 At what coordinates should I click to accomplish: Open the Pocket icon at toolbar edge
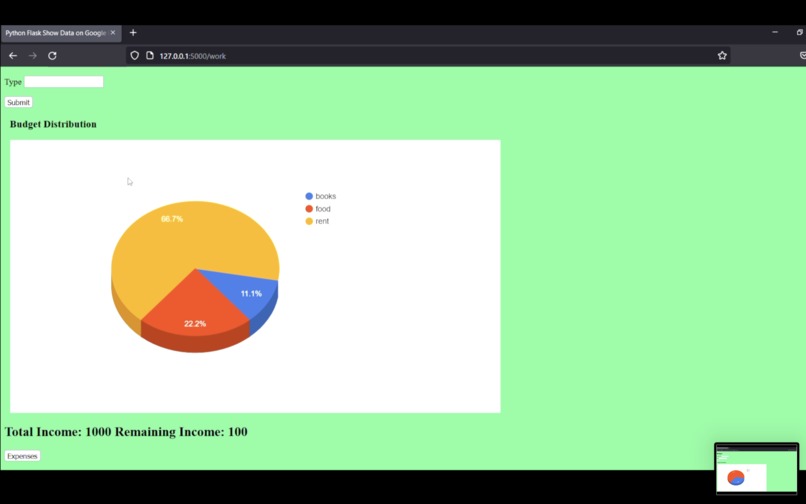802,56
